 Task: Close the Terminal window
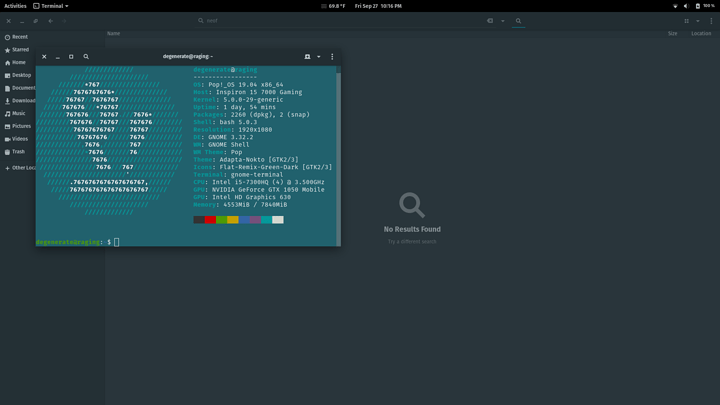coord(44,56)
